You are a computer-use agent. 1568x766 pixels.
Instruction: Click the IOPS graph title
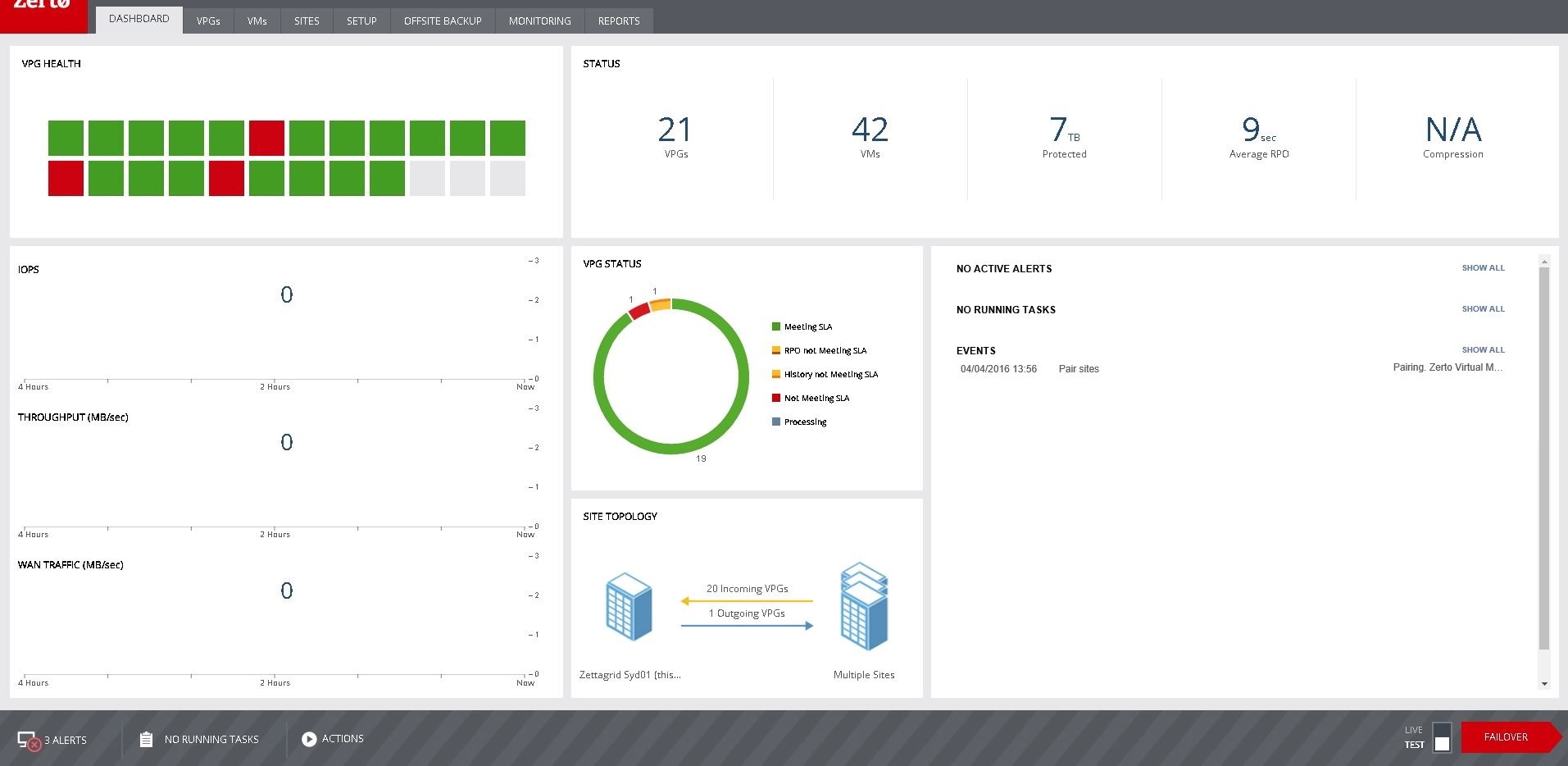(29, 269)
